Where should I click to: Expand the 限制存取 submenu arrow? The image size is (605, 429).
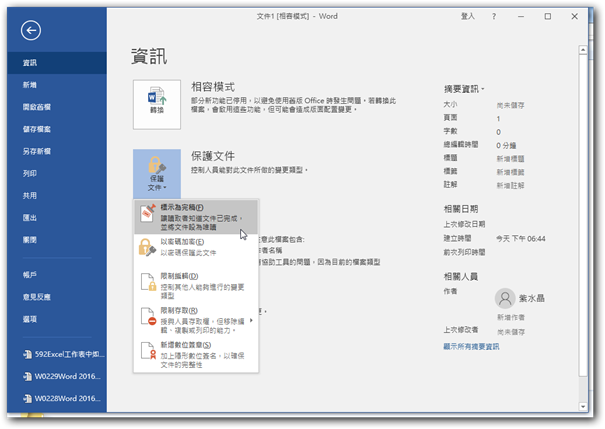[251, 321]
